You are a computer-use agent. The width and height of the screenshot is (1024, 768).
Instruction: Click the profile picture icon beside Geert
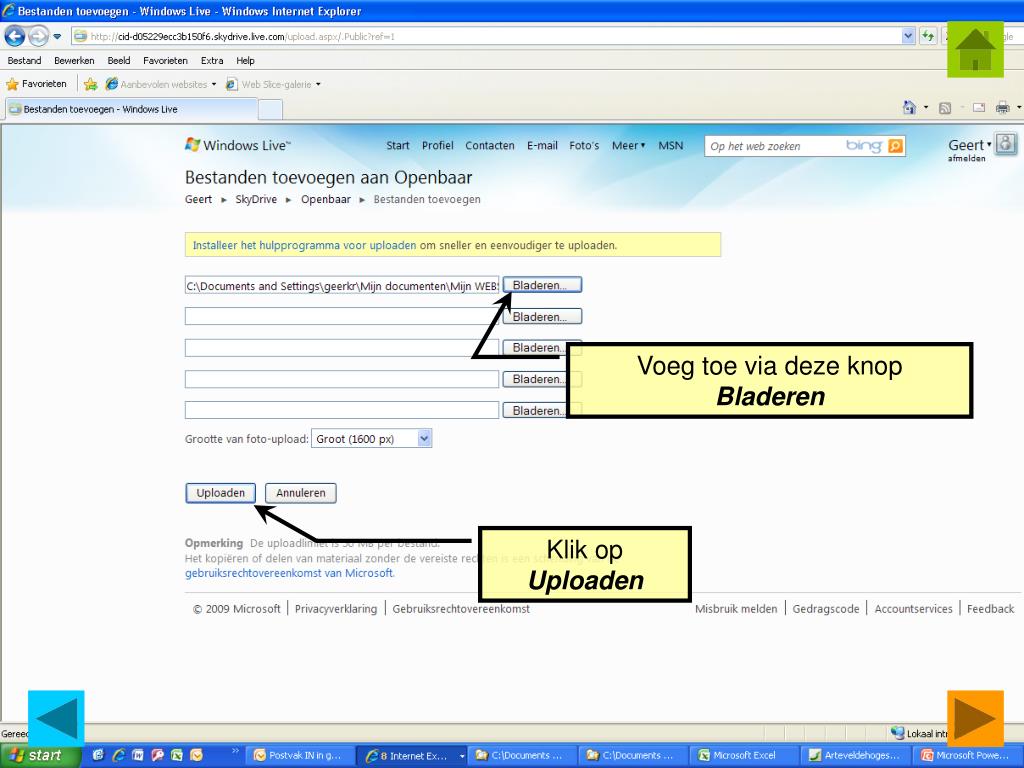pyautogui.click(x=1006, y=144)
